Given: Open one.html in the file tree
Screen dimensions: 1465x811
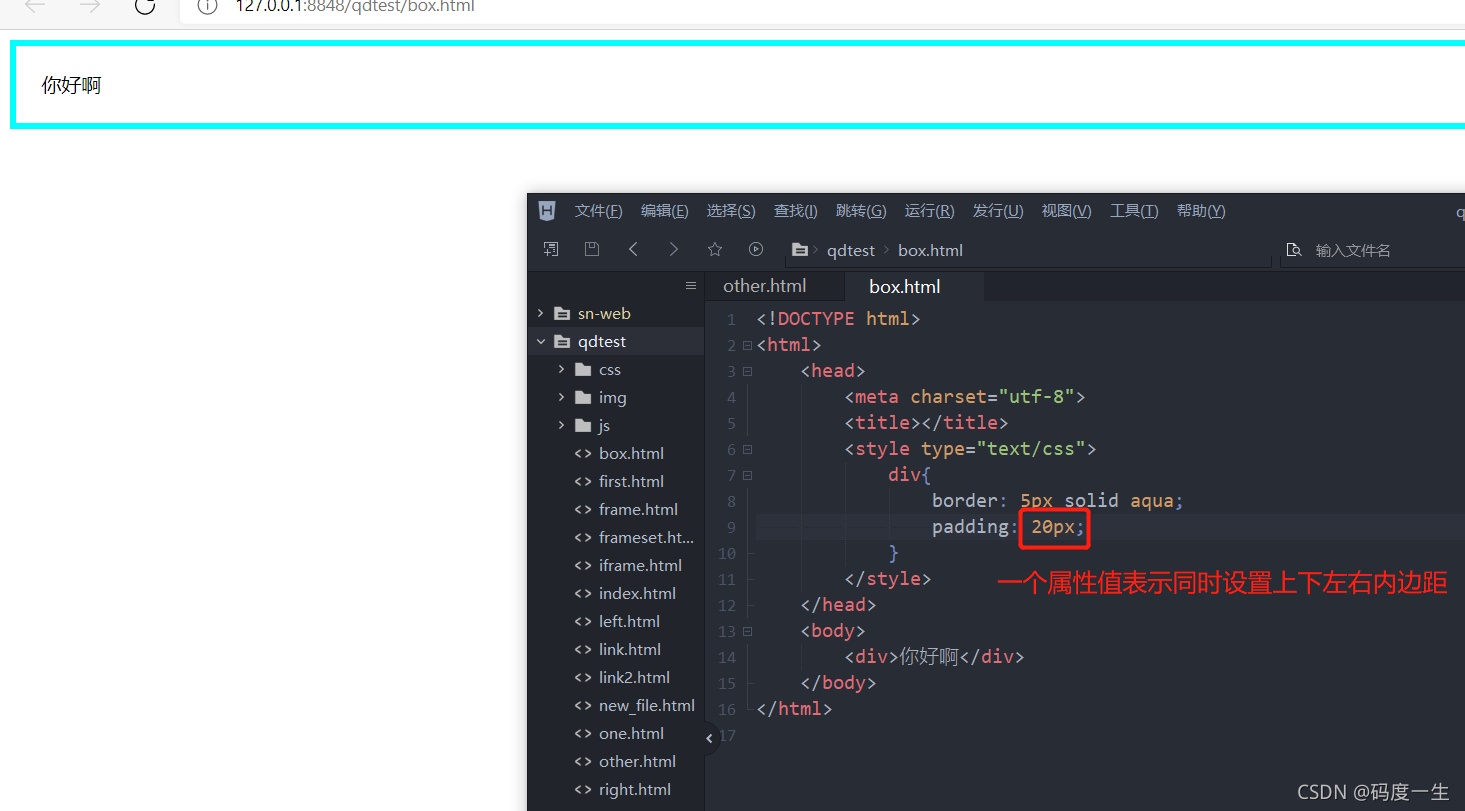Looking at the screenshot, I should 629,733.
